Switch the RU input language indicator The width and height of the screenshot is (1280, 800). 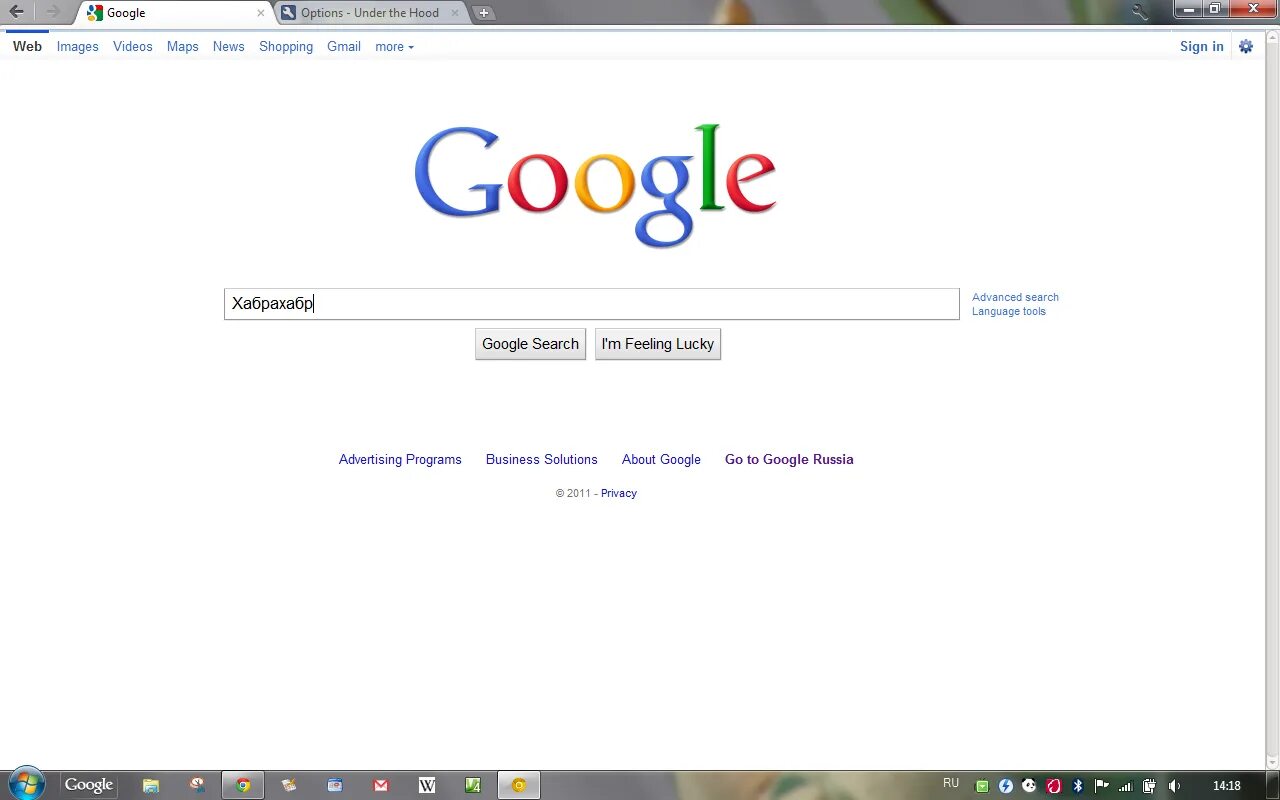click(x=951, y=783)
